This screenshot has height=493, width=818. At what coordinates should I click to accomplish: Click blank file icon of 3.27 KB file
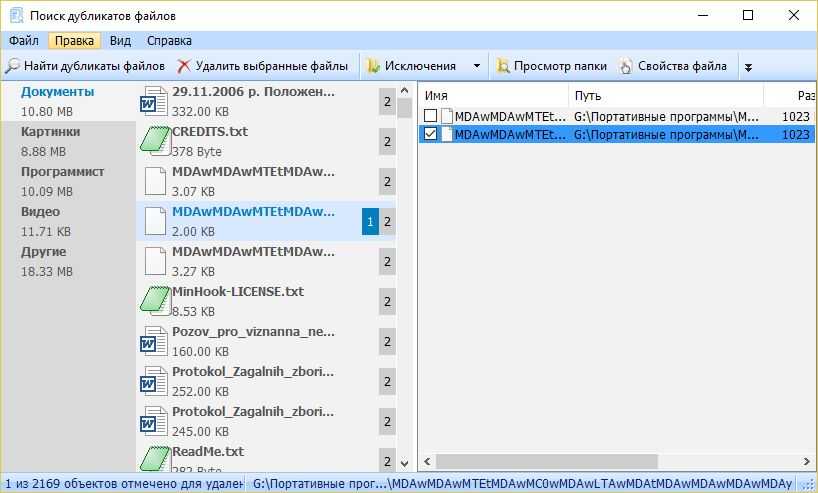(155, 261)
